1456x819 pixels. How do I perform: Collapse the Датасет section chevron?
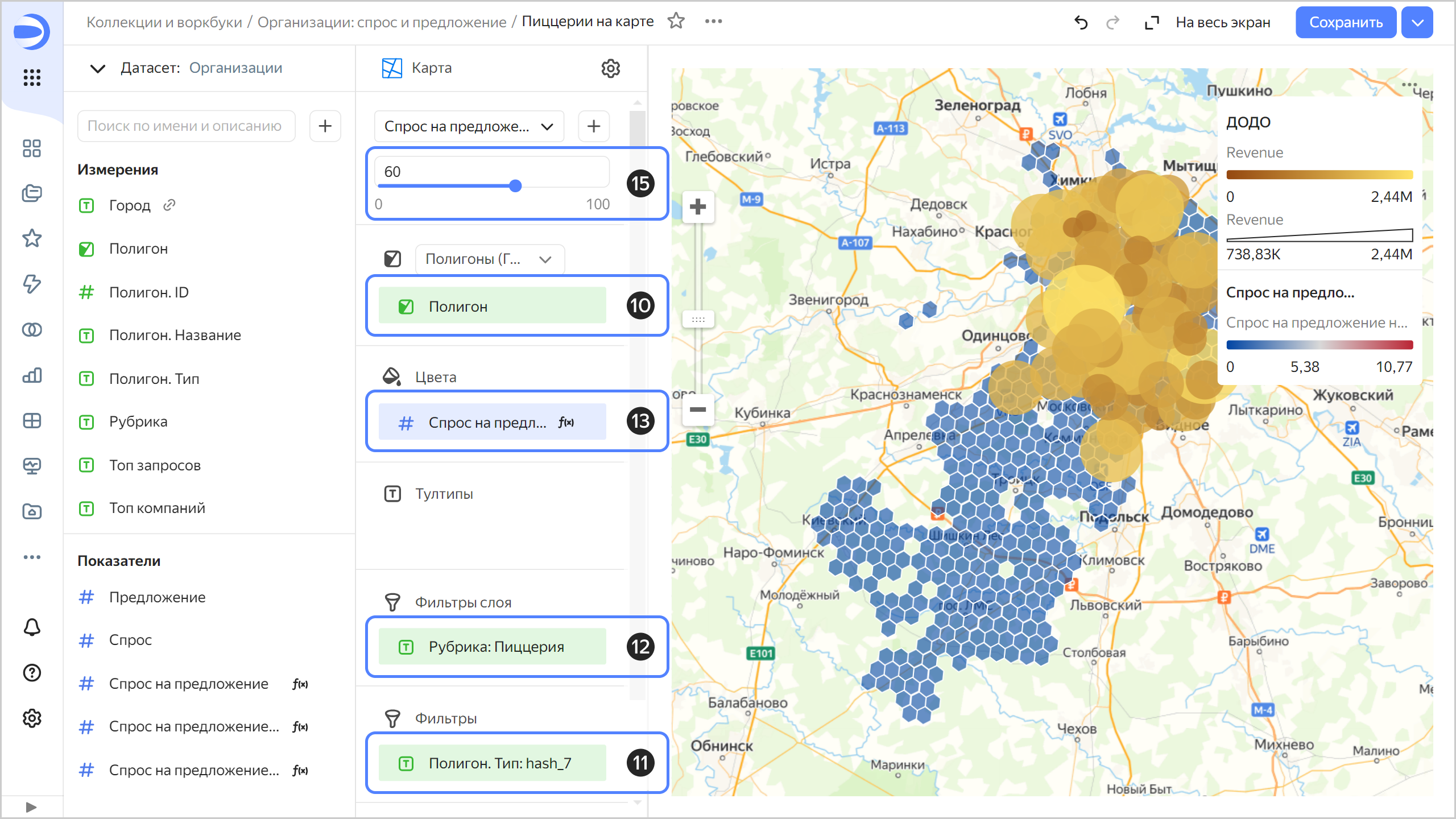pos(98,69)
